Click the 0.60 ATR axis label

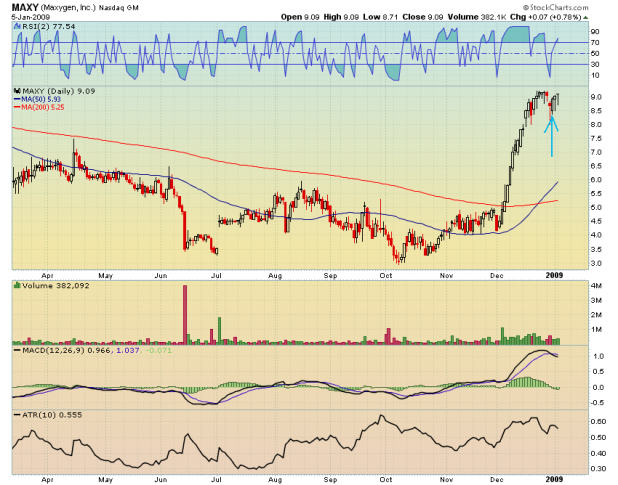click(x=598, y=422)
